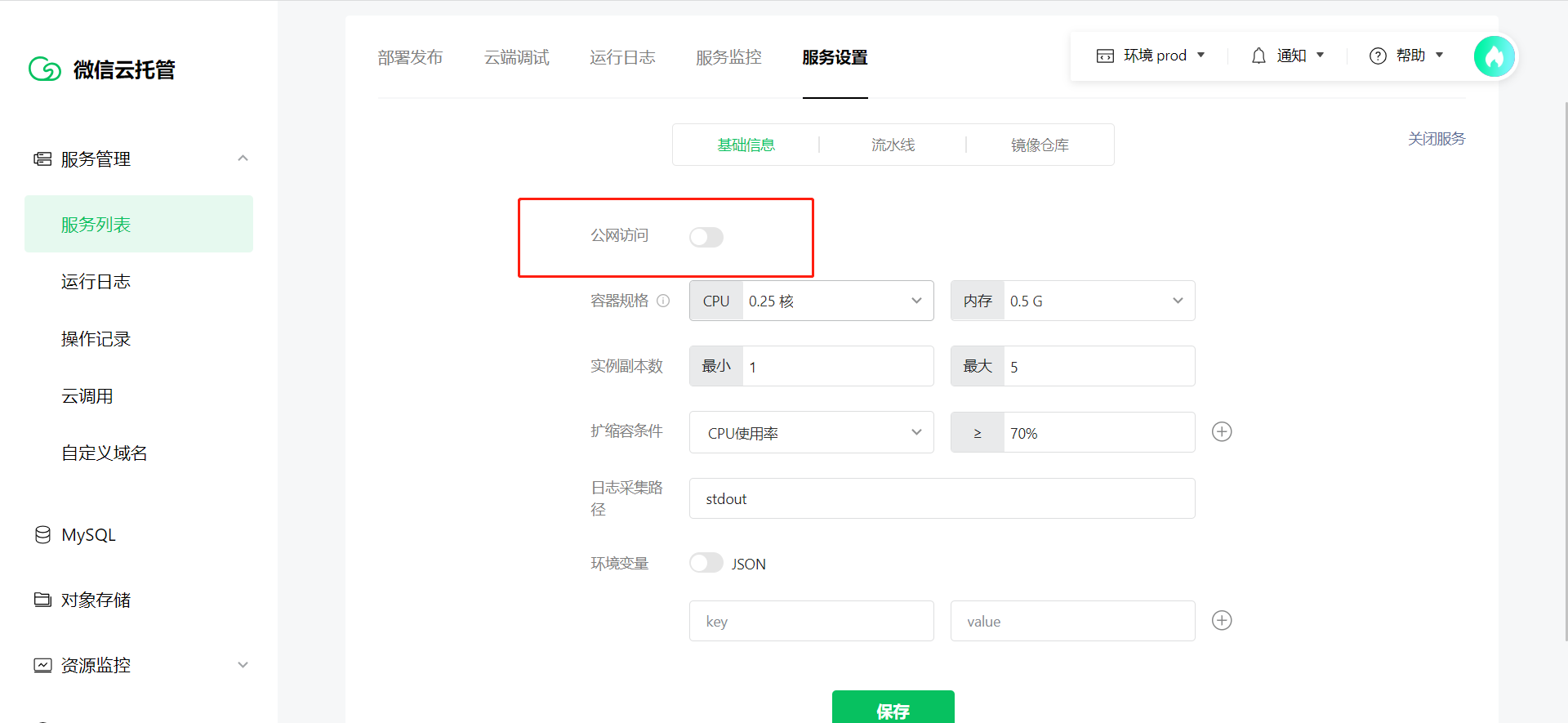The height and width of the screenshot is (723, 1568).
Task: Click the 服务管理 server icon
Action: [x=42, y=158]
